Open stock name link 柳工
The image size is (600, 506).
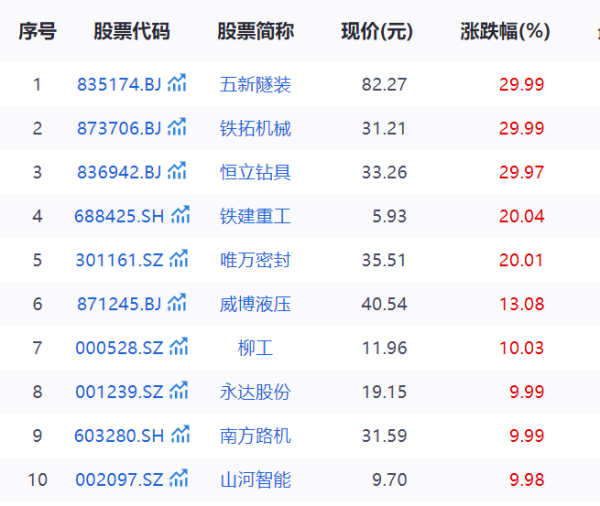[x=255, y=348]
